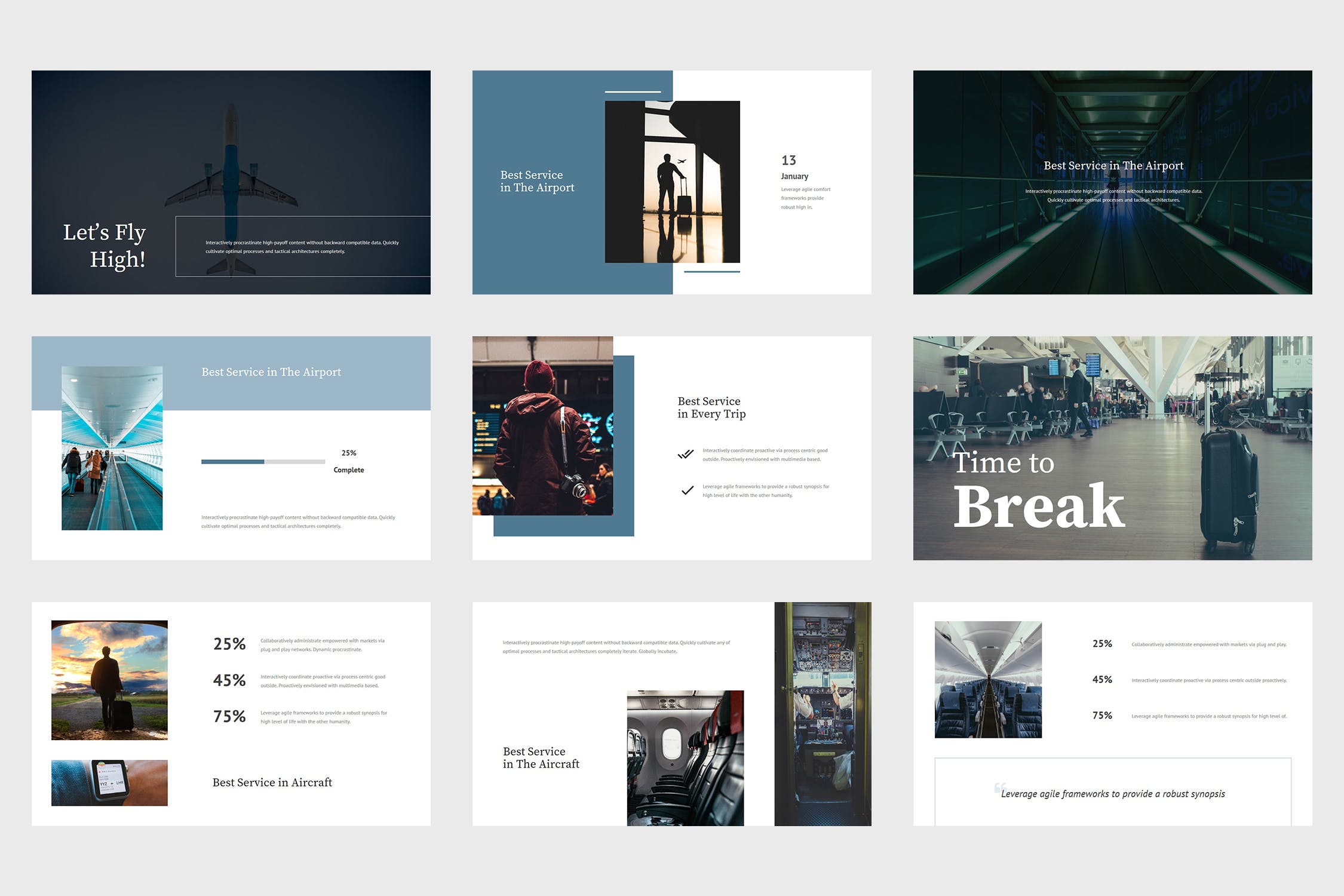Select the Leverage agile frameworks quote text
The width and height of the screenshot is (1344, 896).
coord(1112,794)
